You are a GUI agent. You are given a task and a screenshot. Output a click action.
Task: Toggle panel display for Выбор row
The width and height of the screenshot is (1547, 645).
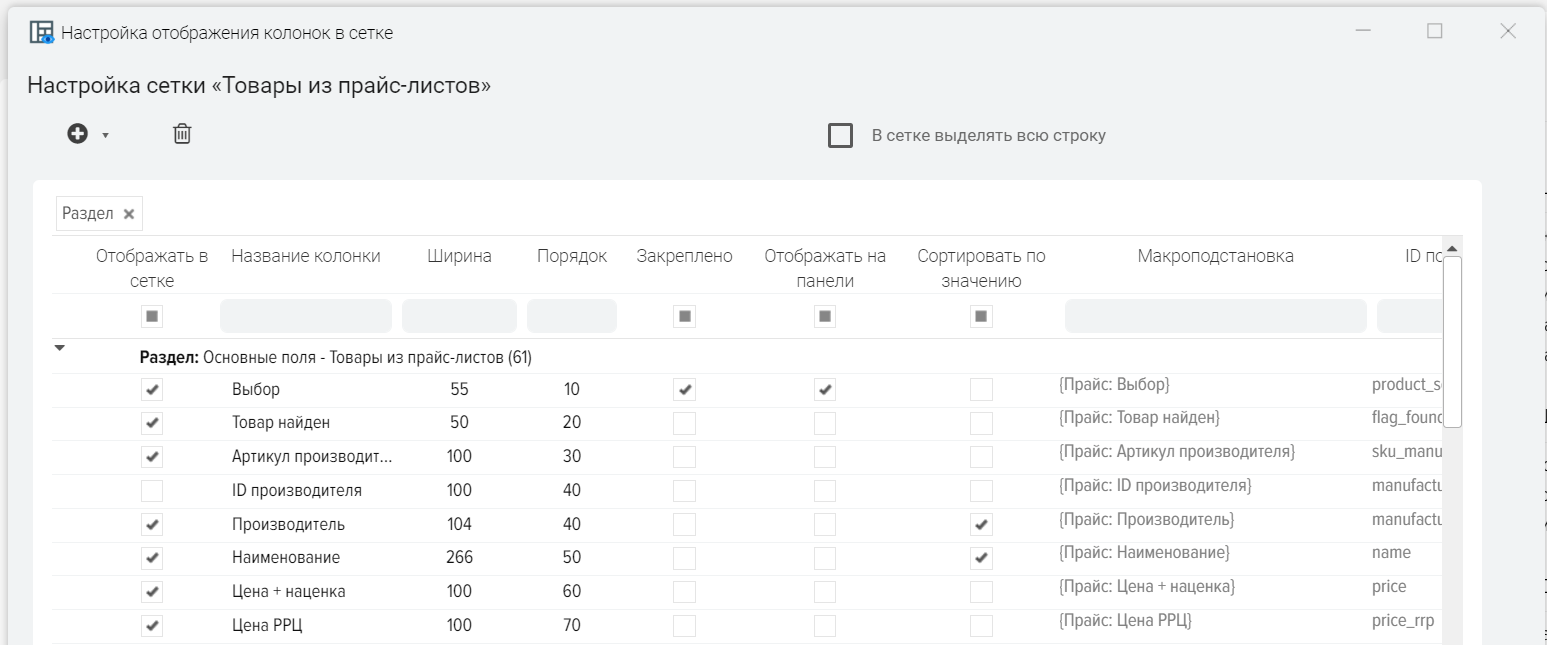click(x=825, y=390)
